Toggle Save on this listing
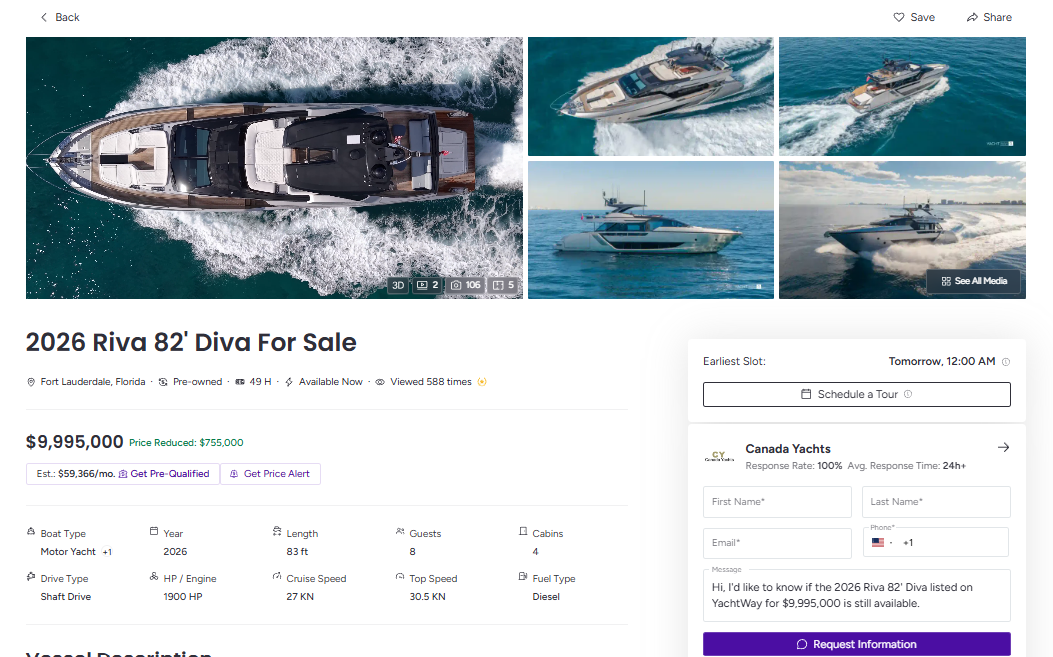 [913, 17]
